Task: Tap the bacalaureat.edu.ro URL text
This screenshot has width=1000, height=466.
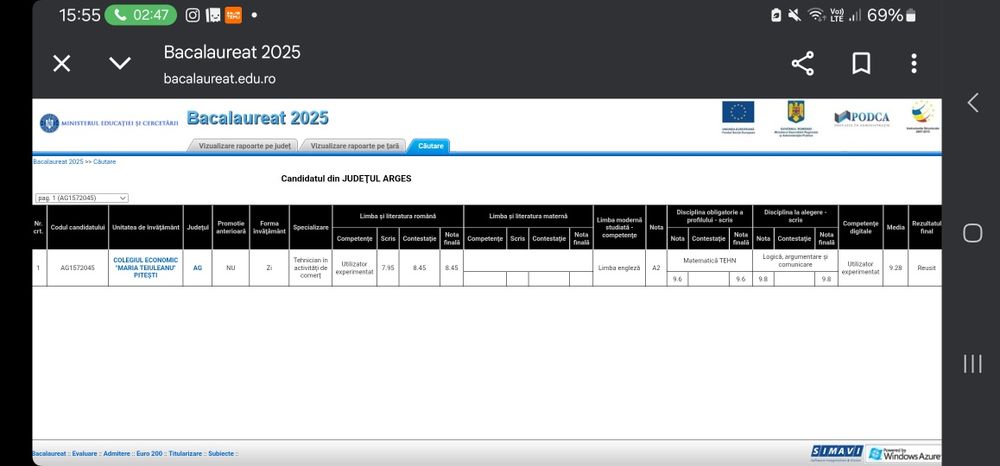Action: pos(219,79)
